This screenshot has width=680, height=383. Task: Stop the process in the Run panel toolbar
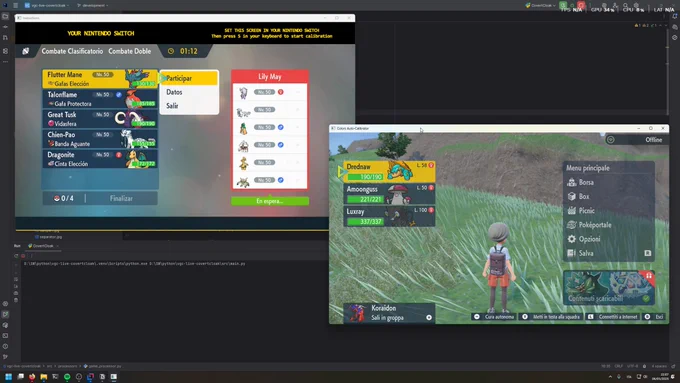coord(23,256)
